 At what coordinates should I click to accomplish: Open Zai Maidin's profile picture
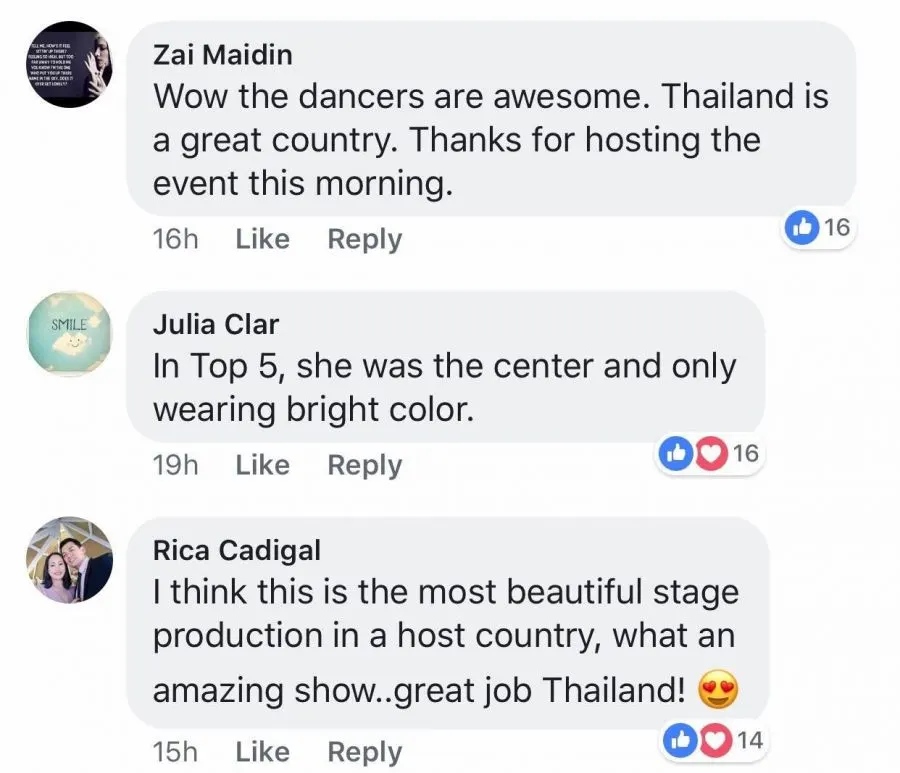click(x=68, y=64)
